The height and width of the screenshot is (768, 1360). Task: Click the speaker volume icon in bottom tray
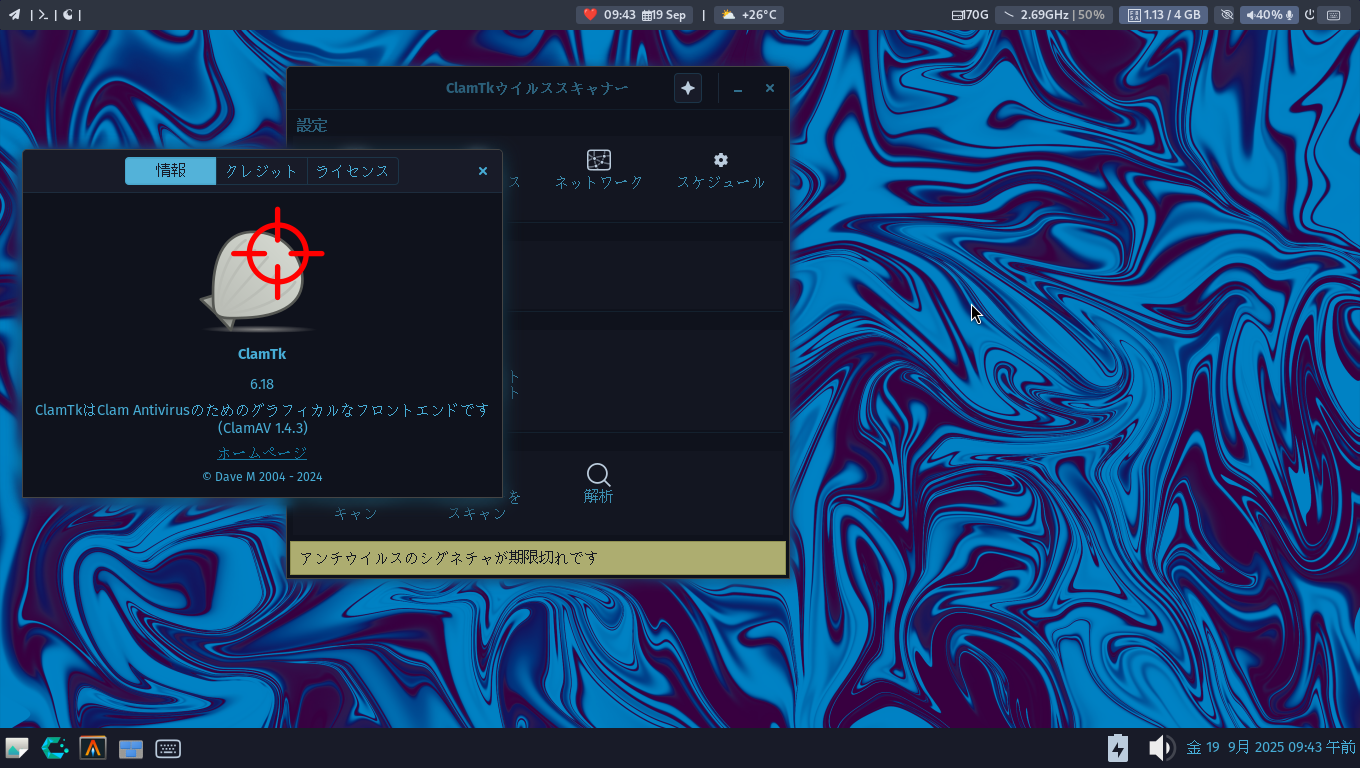[1160, 748]
